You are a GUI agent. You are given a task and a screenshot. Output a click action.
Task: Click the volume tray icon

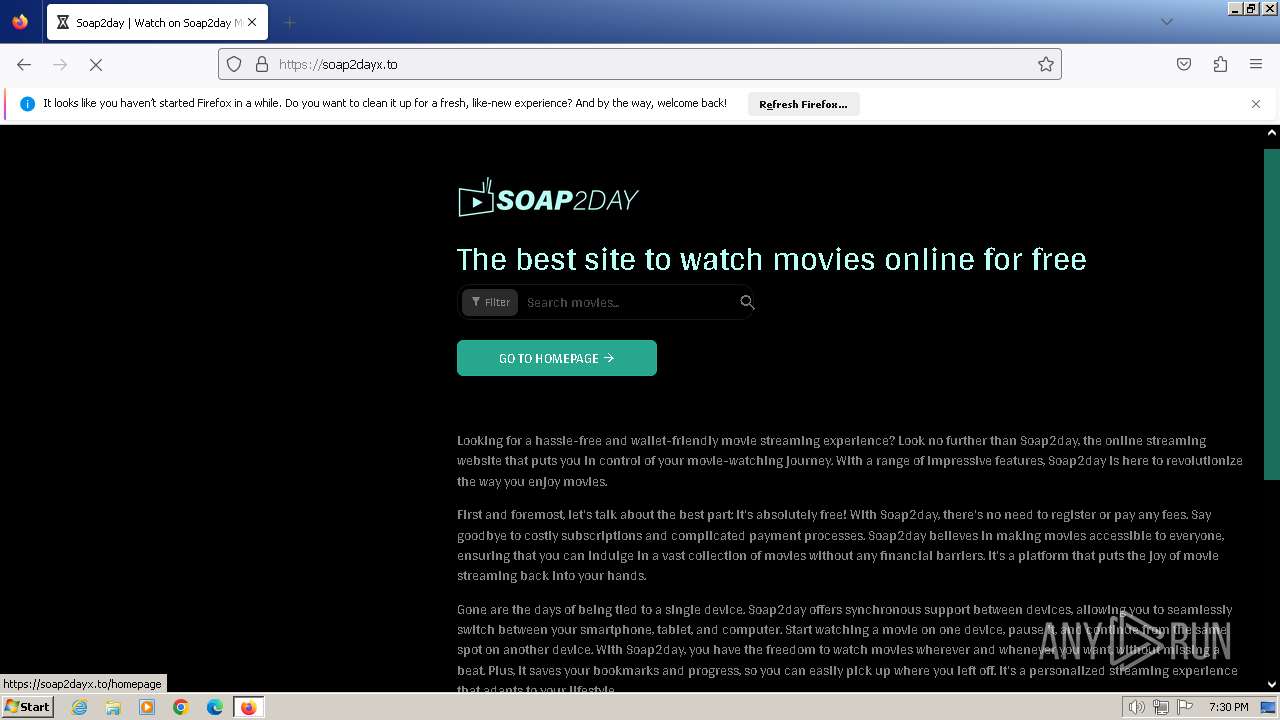tap(1137, 707)
